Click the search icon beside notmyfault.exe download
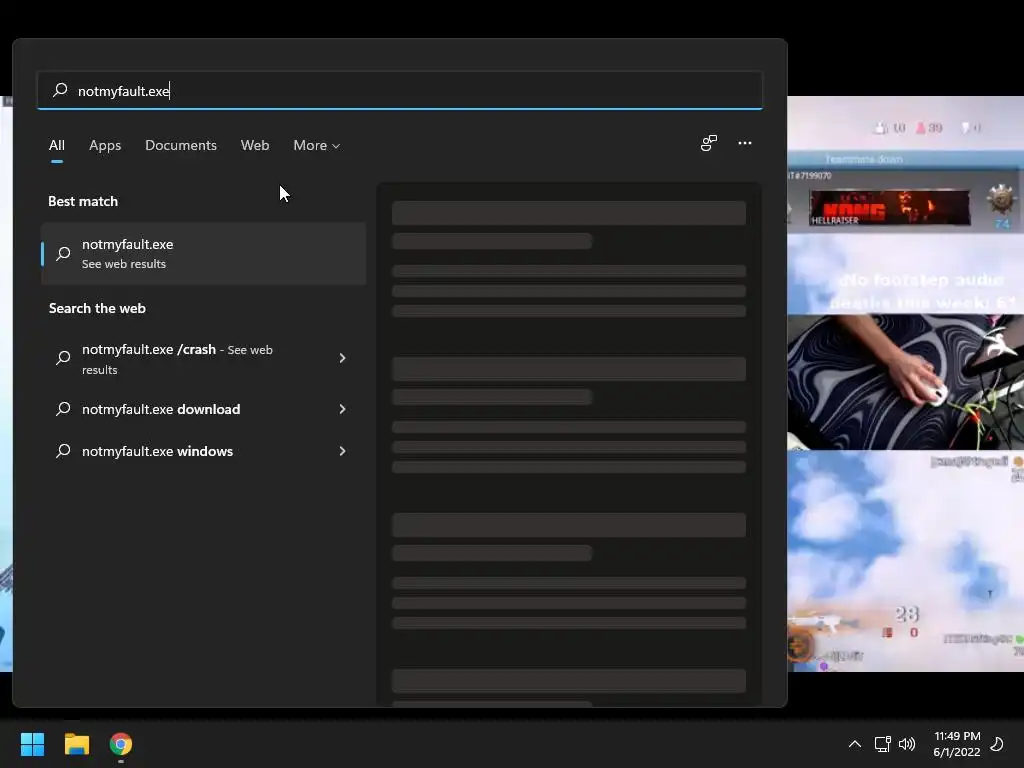Viewport: 1024px width, 768px height. pos(63,409)
